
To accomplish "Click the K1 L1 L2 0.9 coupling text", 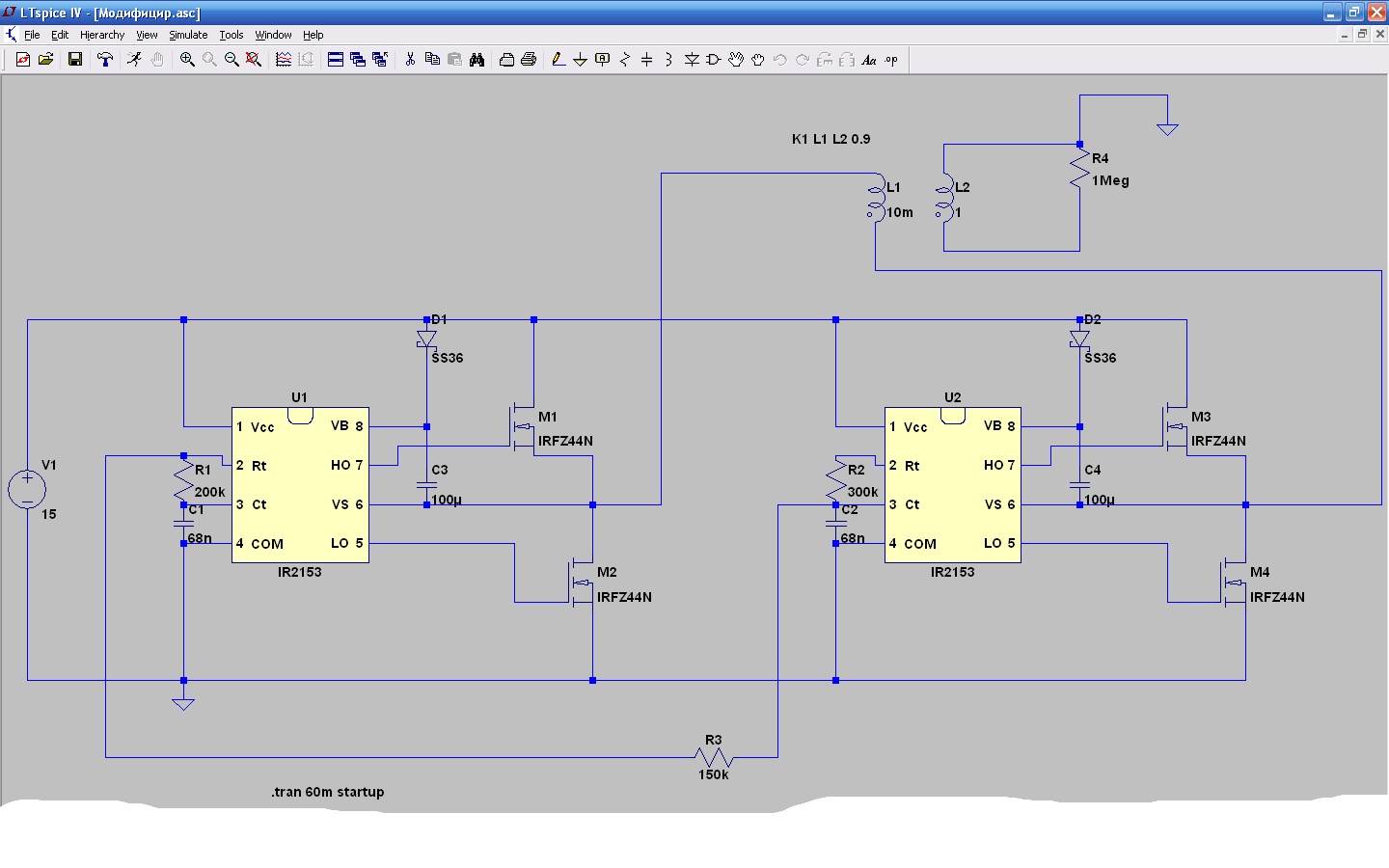I will pos(831,139).
